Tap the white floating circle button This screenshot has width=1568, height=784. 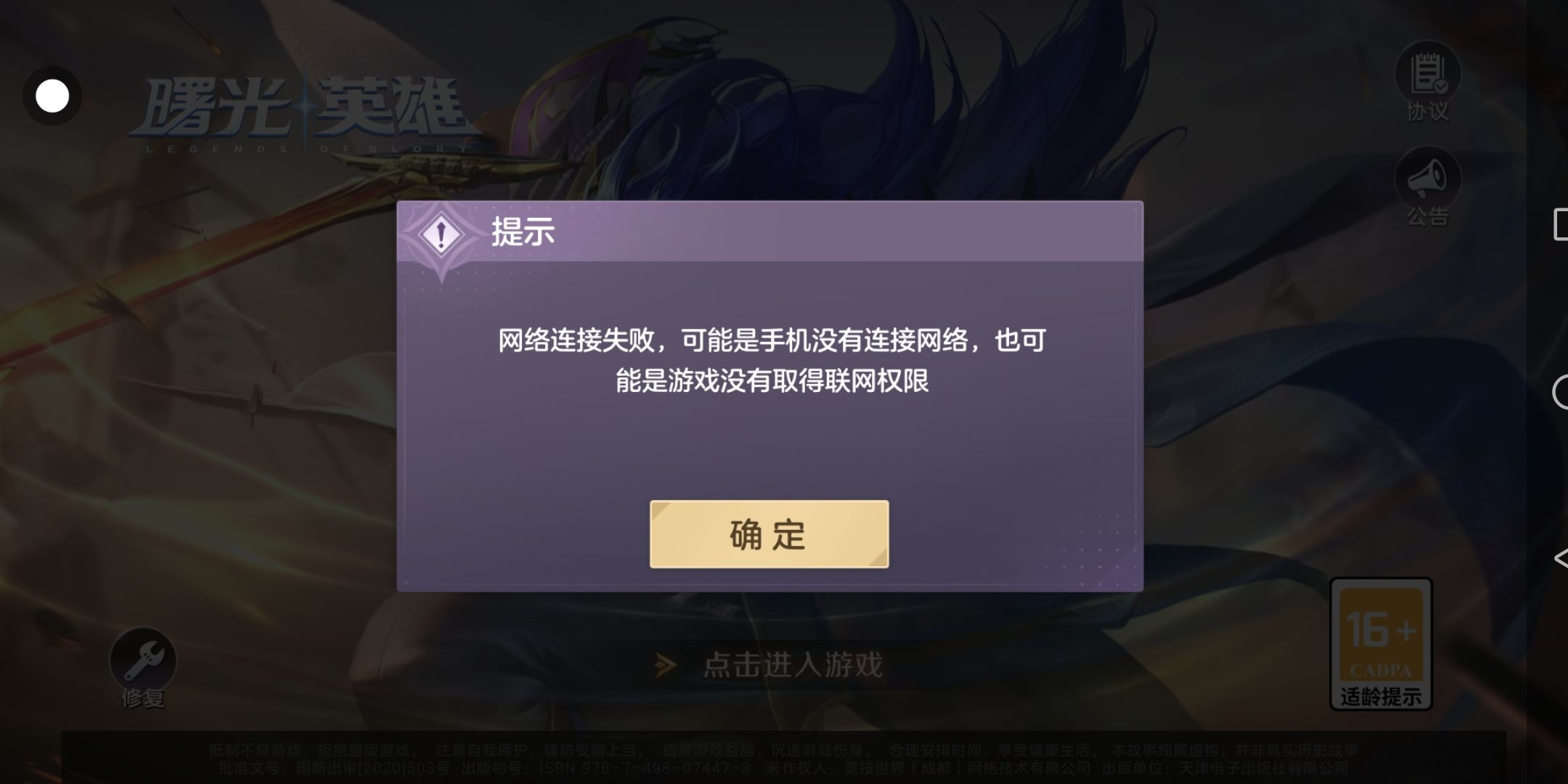pos(52,96)
